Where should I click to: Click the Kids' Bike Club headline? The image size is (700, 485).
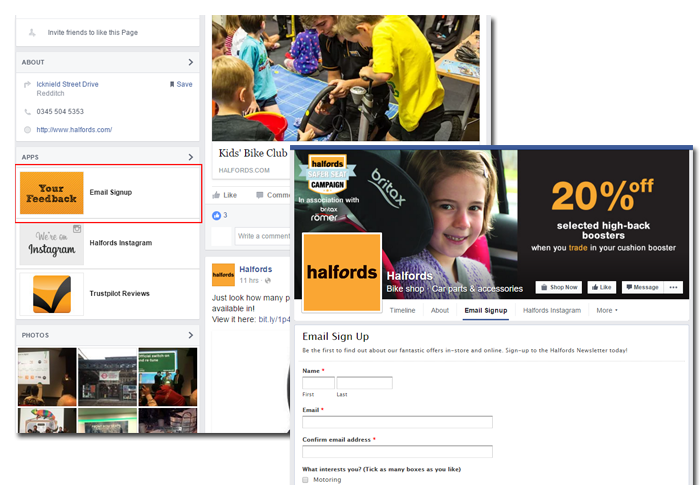[x=253, y=153]
